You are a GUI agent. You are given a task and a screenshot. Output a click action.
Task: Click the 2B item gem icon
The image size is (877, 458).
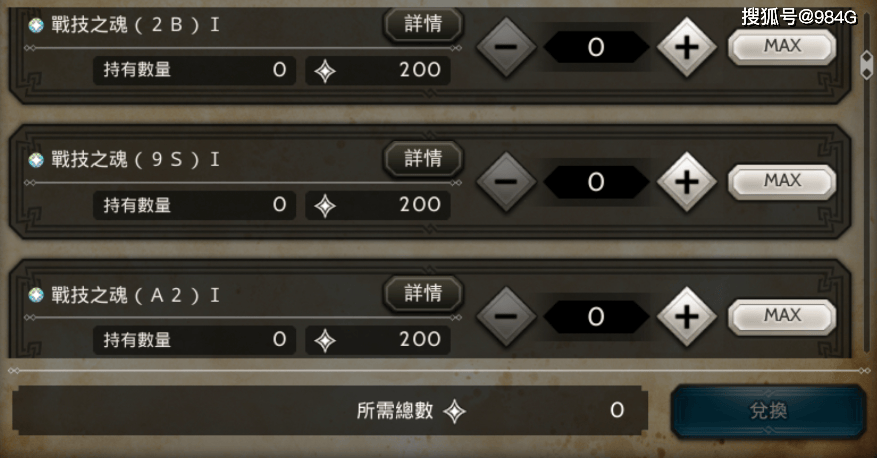coord(36,25)
